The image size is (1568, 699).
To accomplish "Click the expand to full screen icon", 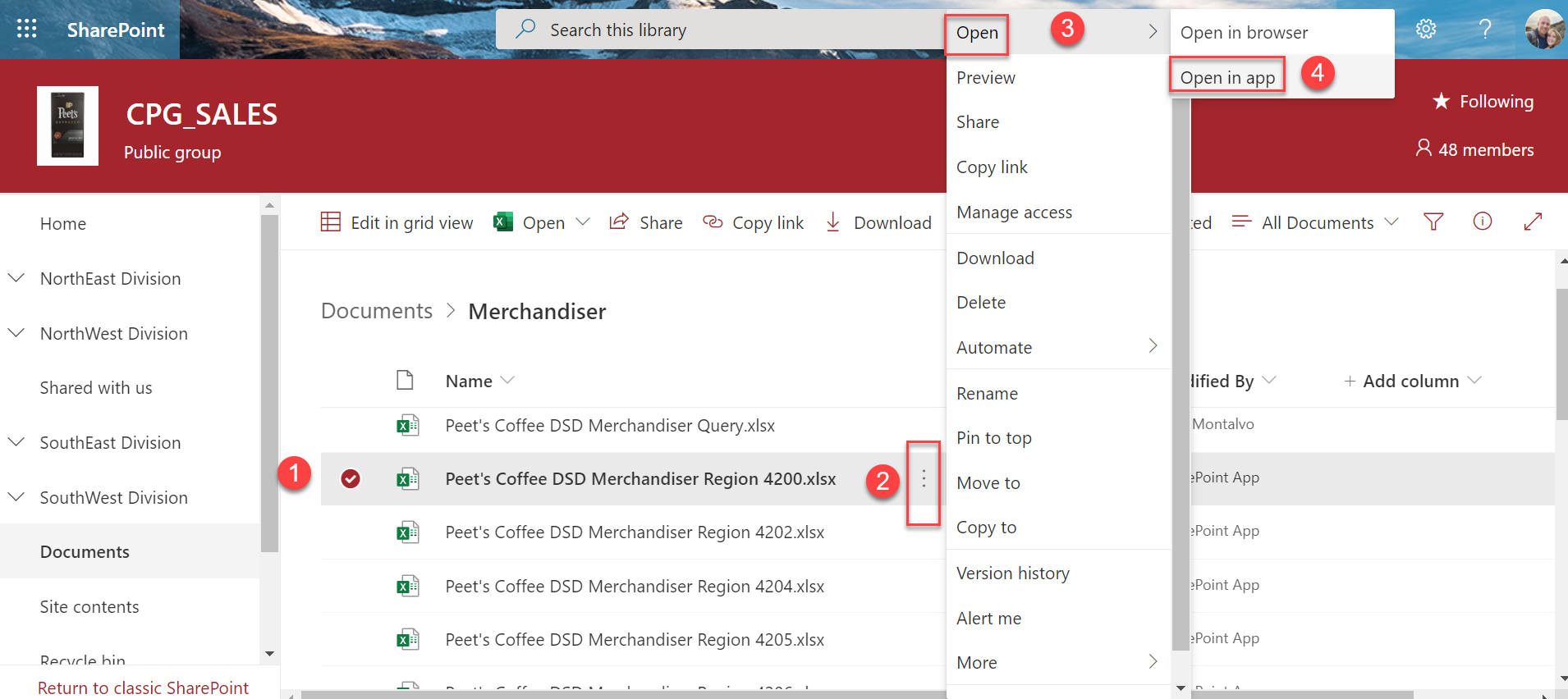I will point(1533,222).
